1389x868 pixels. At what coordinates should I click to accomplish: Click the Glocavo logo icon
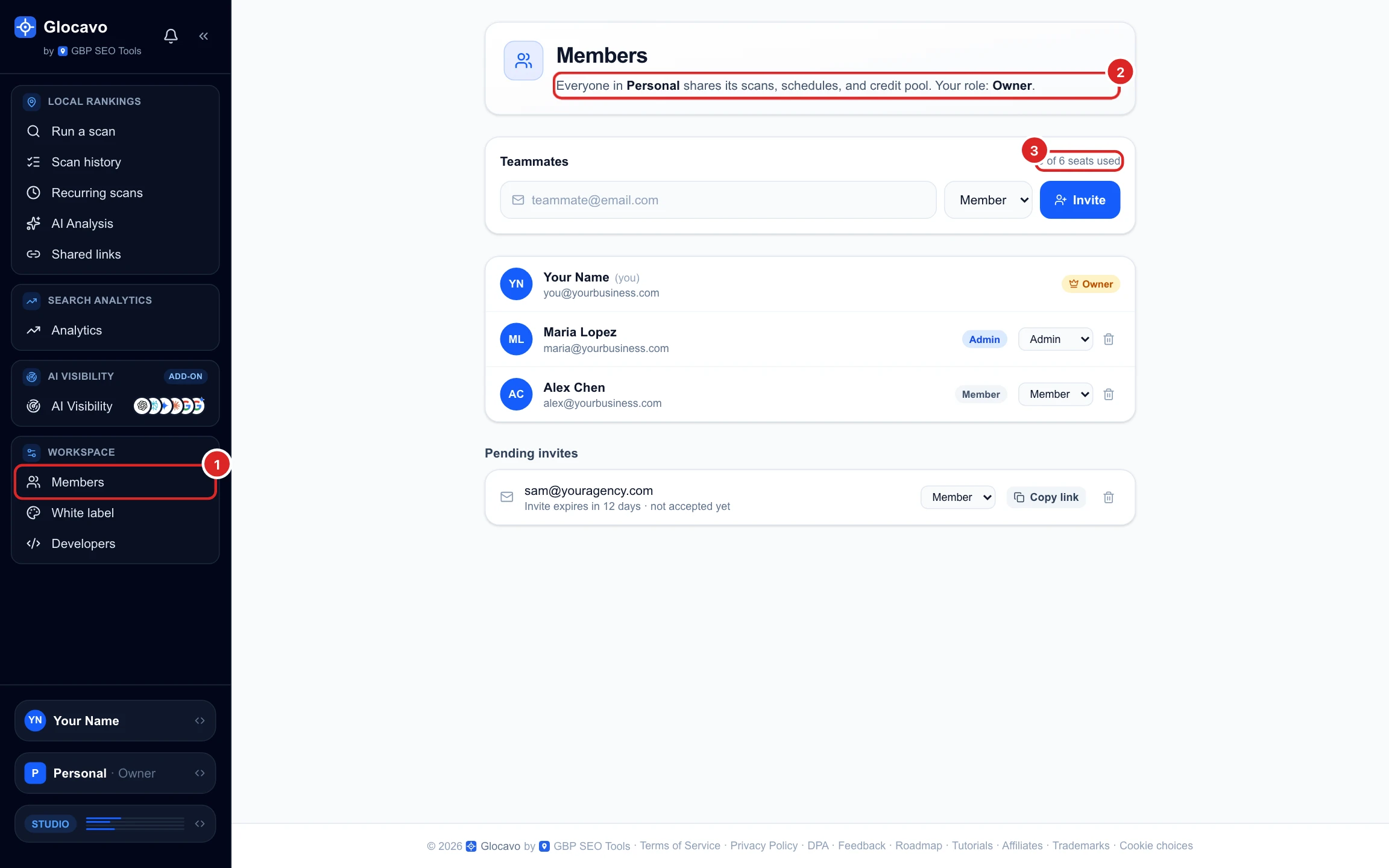[25, 27]
